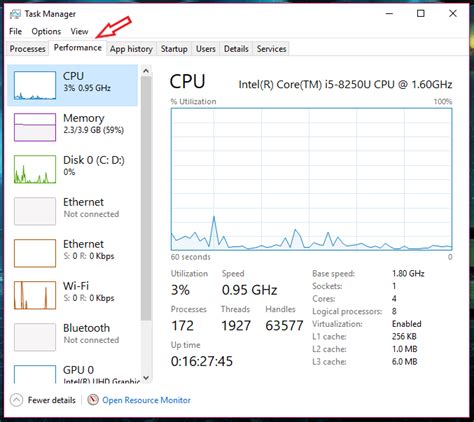The width and height of the screenshot is (474, 422).
Task: Open the Details tab
Action: [236, 49]
